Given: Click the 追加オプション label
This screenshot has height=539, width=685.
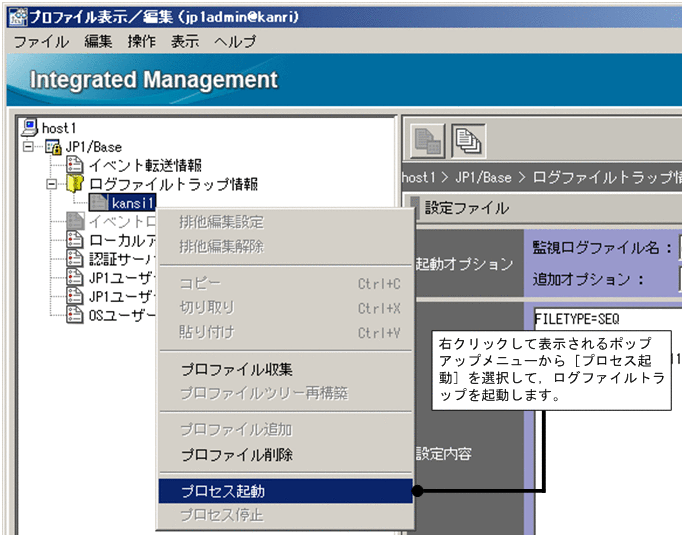Looking at the screenshot, I should (x=588, y=279).
